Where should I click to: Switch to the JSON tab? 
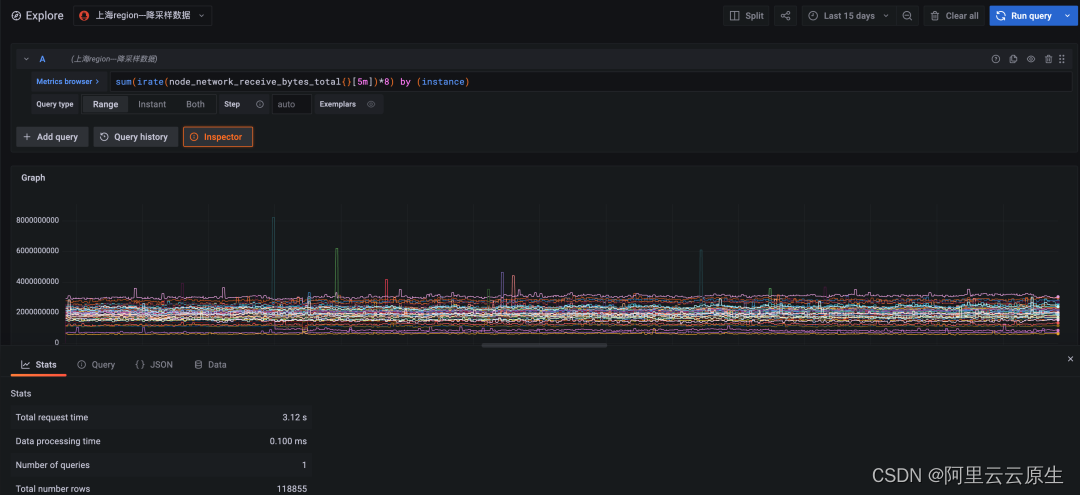pos(154,364)
